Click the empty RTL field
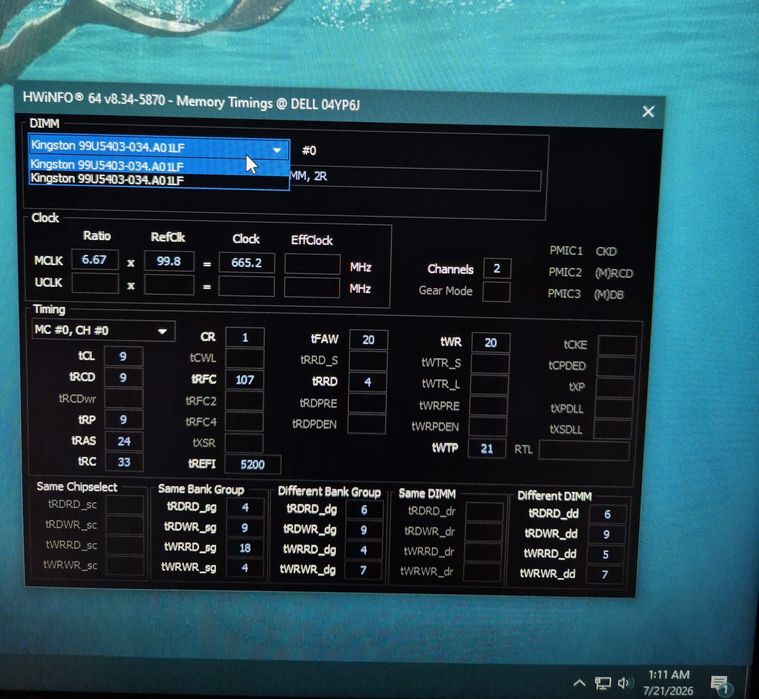 (x=584, y=451)
